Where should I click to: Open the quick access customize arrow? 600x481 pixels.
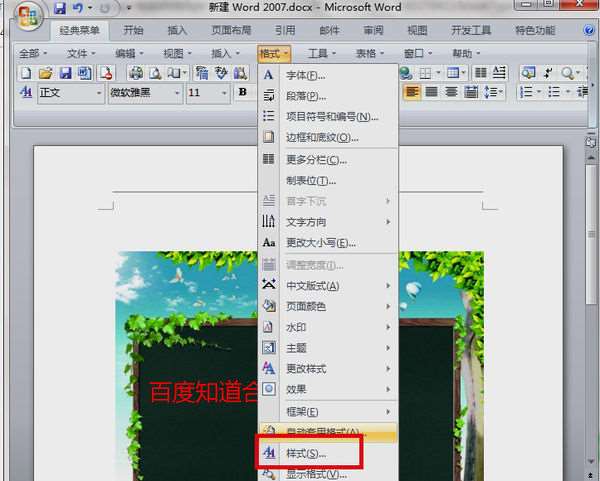pyautogui.click(x=129, y=8)
